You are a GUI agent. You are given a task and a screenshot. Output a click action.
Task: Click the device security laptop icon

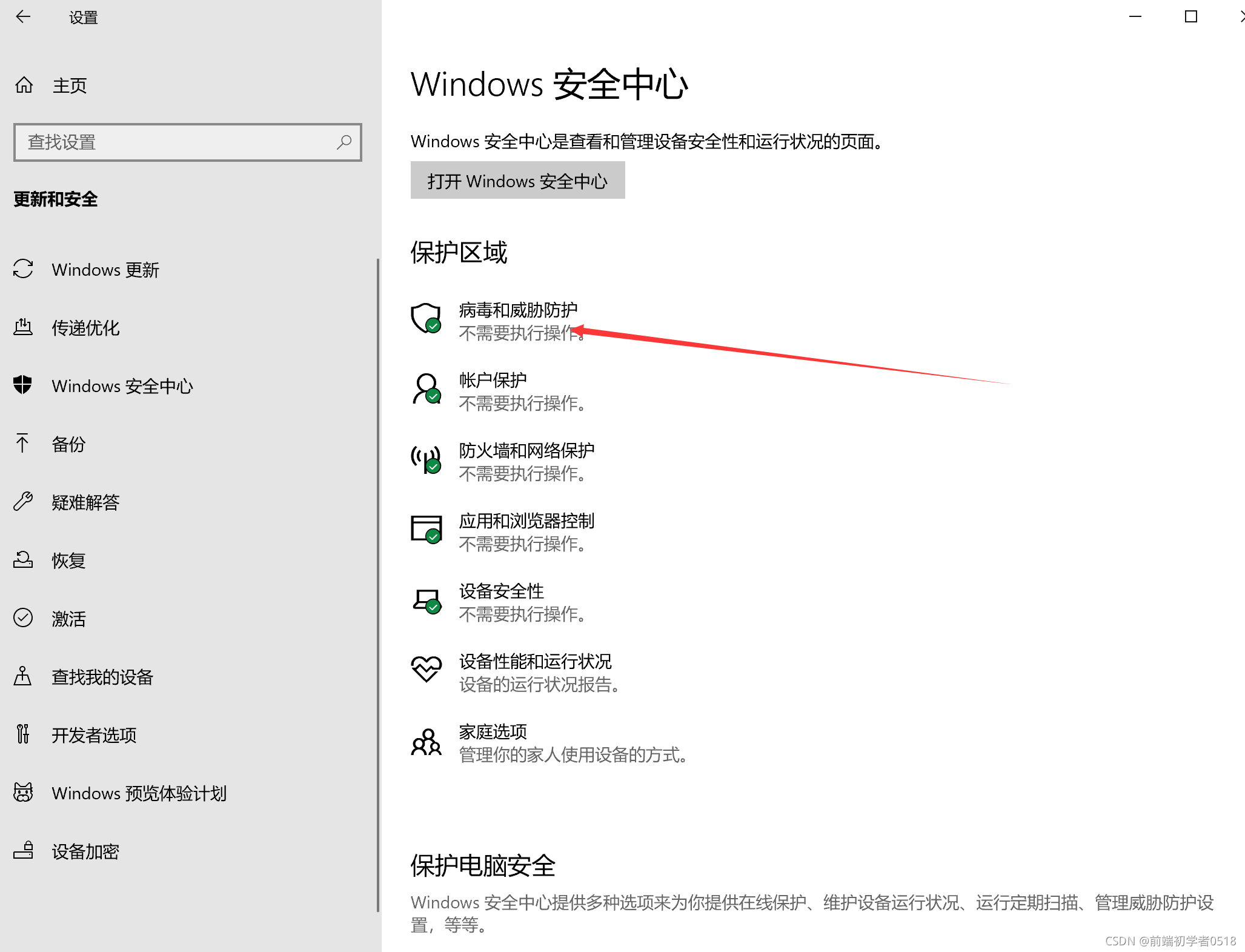[426, 600]
